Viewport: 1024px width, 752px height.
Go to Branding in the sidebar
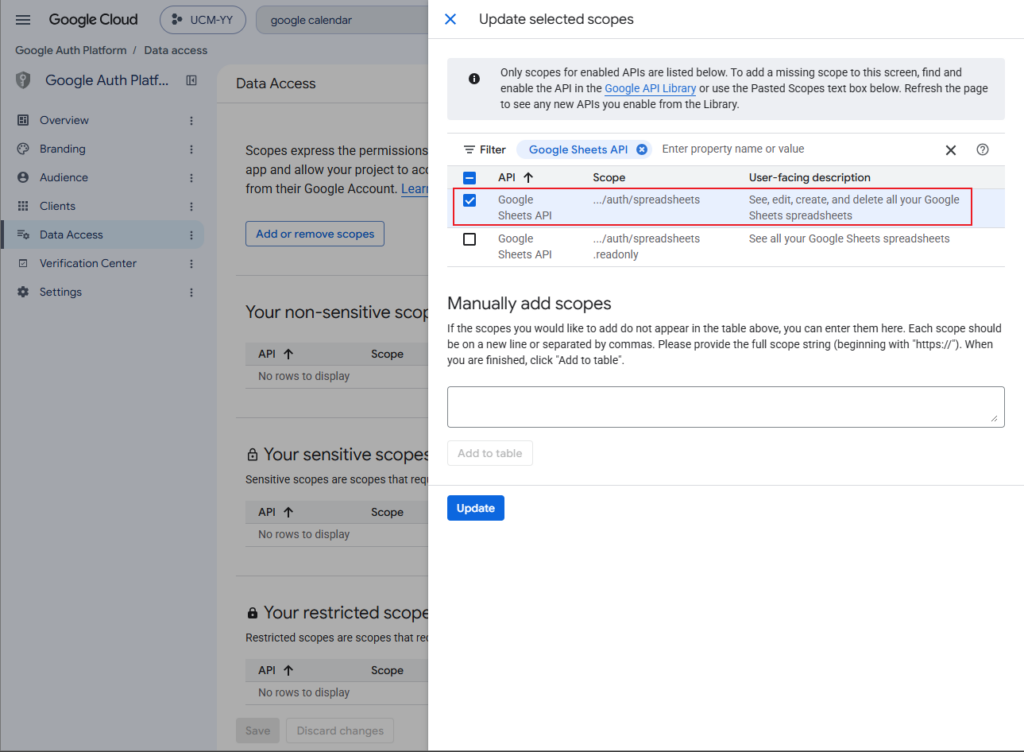click(x=62, y=149)
